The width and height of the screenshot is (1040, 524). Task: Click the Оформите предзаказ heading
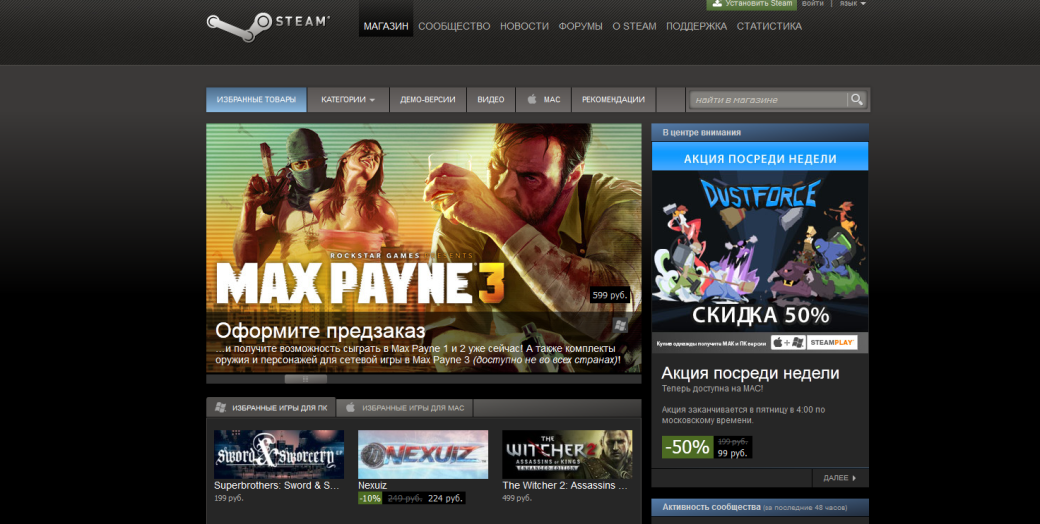[x=320, y=331]
